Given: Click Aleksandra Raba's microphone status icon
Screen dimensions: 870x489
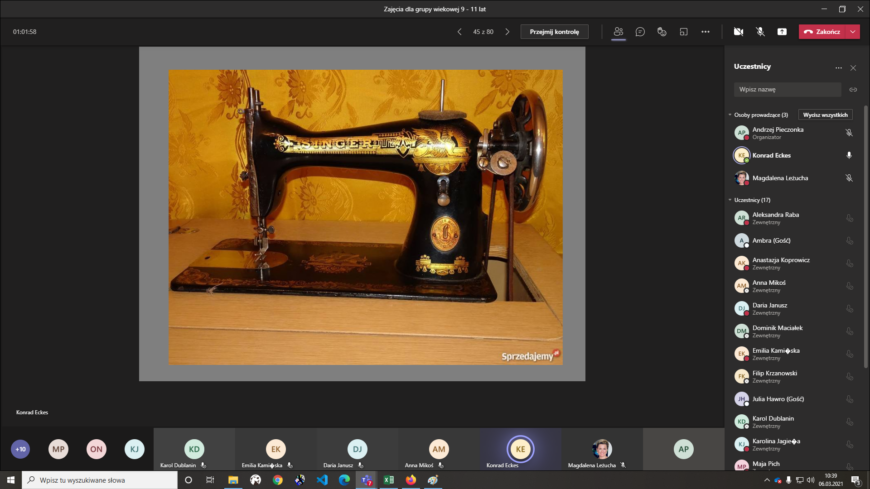Looking at the screenshot, I should (x=849, y=218).
